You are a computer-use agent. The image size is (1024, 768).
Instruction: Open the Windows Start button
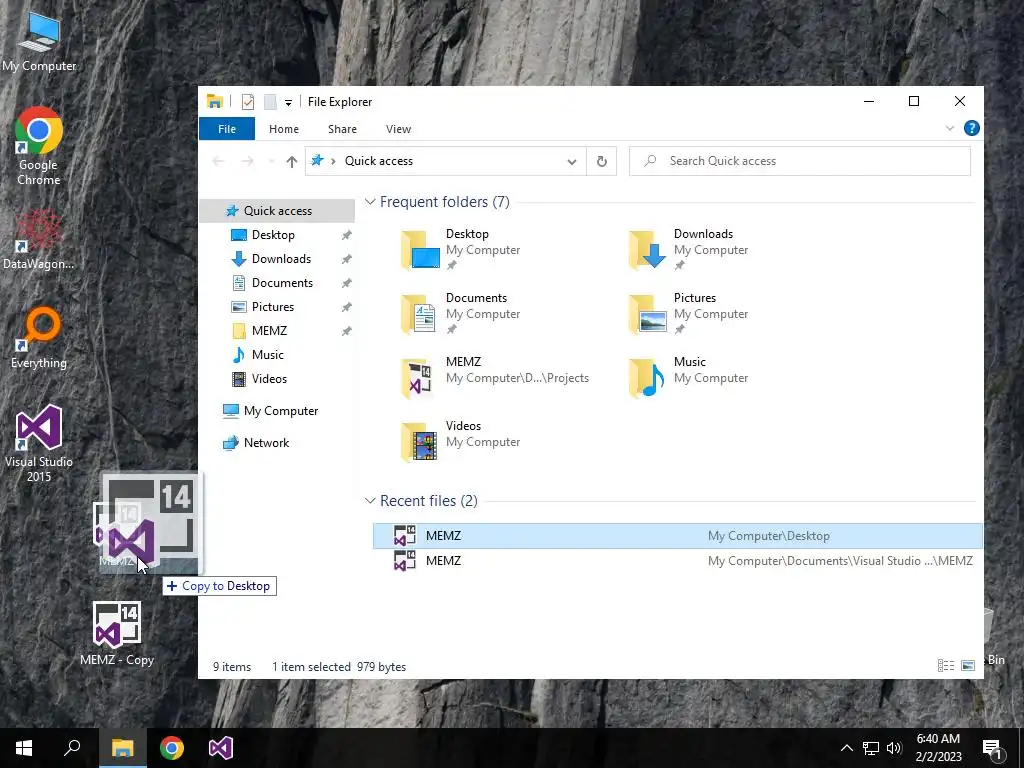pyautogui.click(x=24, y=748)
